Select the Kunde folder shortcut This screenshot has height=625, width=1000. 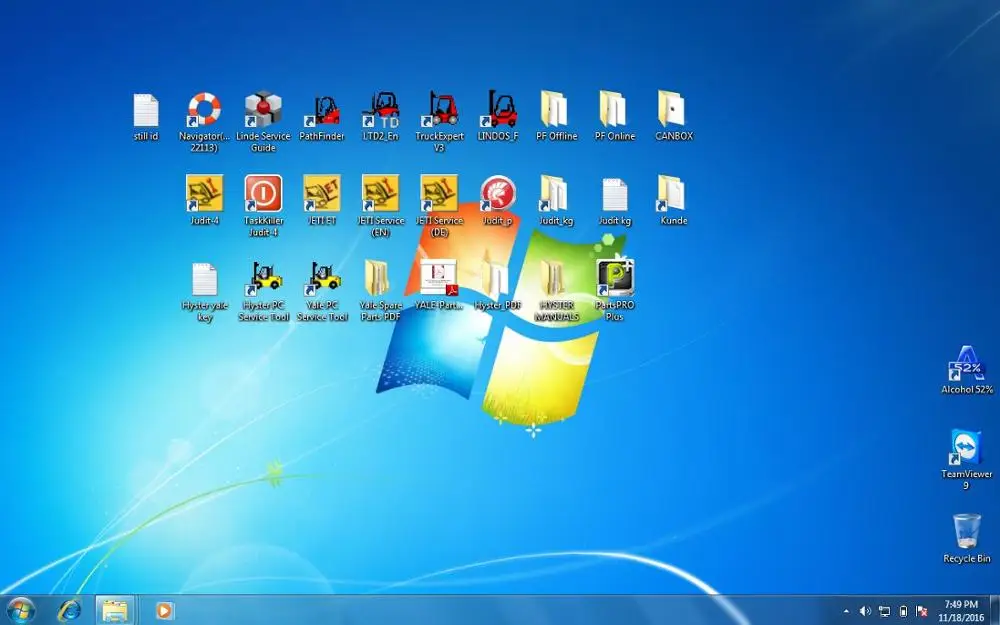(x=671, y=193)
